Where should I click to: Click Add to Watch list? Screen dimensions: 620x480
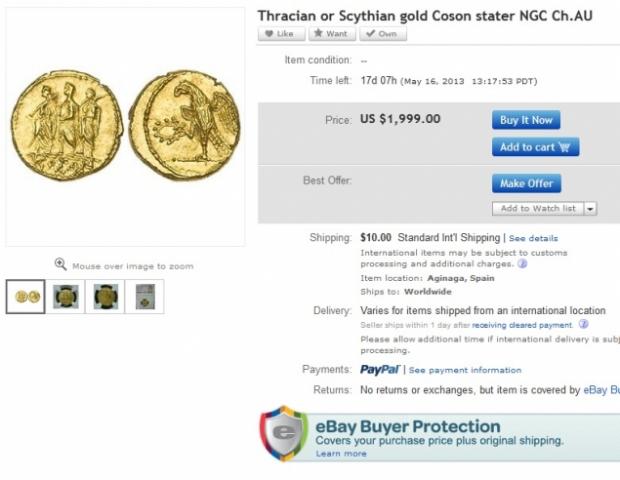537,209
